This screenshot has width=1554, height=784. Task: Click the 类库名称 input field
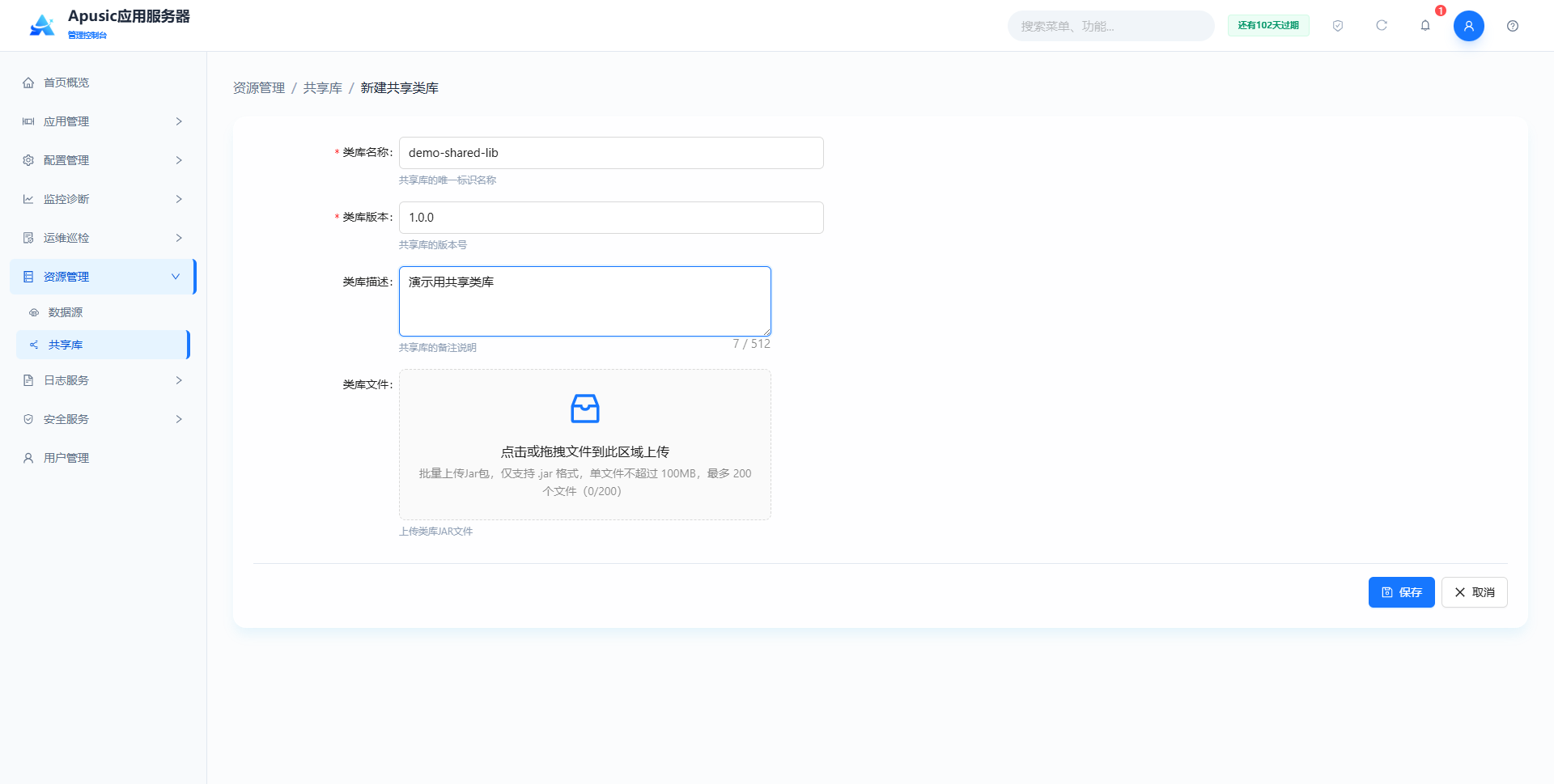click(x=611, y=153)
